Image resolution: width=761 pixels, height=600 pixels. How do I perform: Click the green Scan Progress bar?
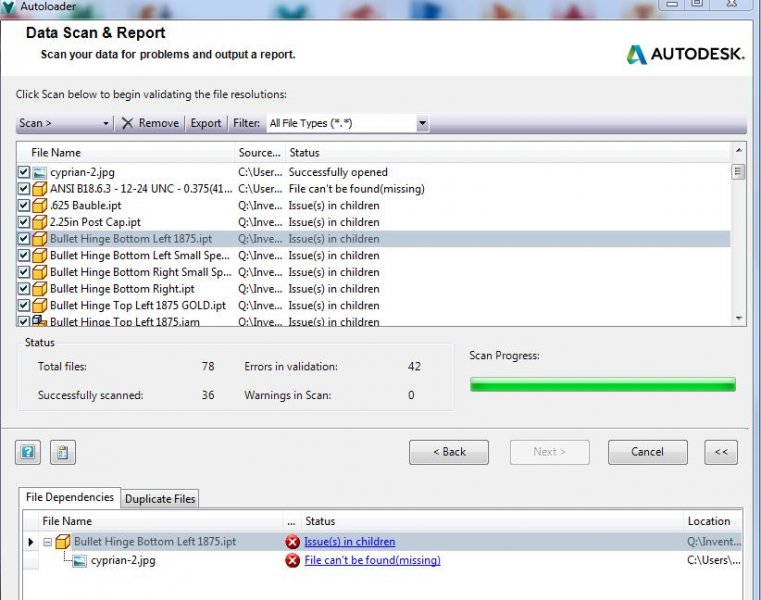[x=603, y=385]
